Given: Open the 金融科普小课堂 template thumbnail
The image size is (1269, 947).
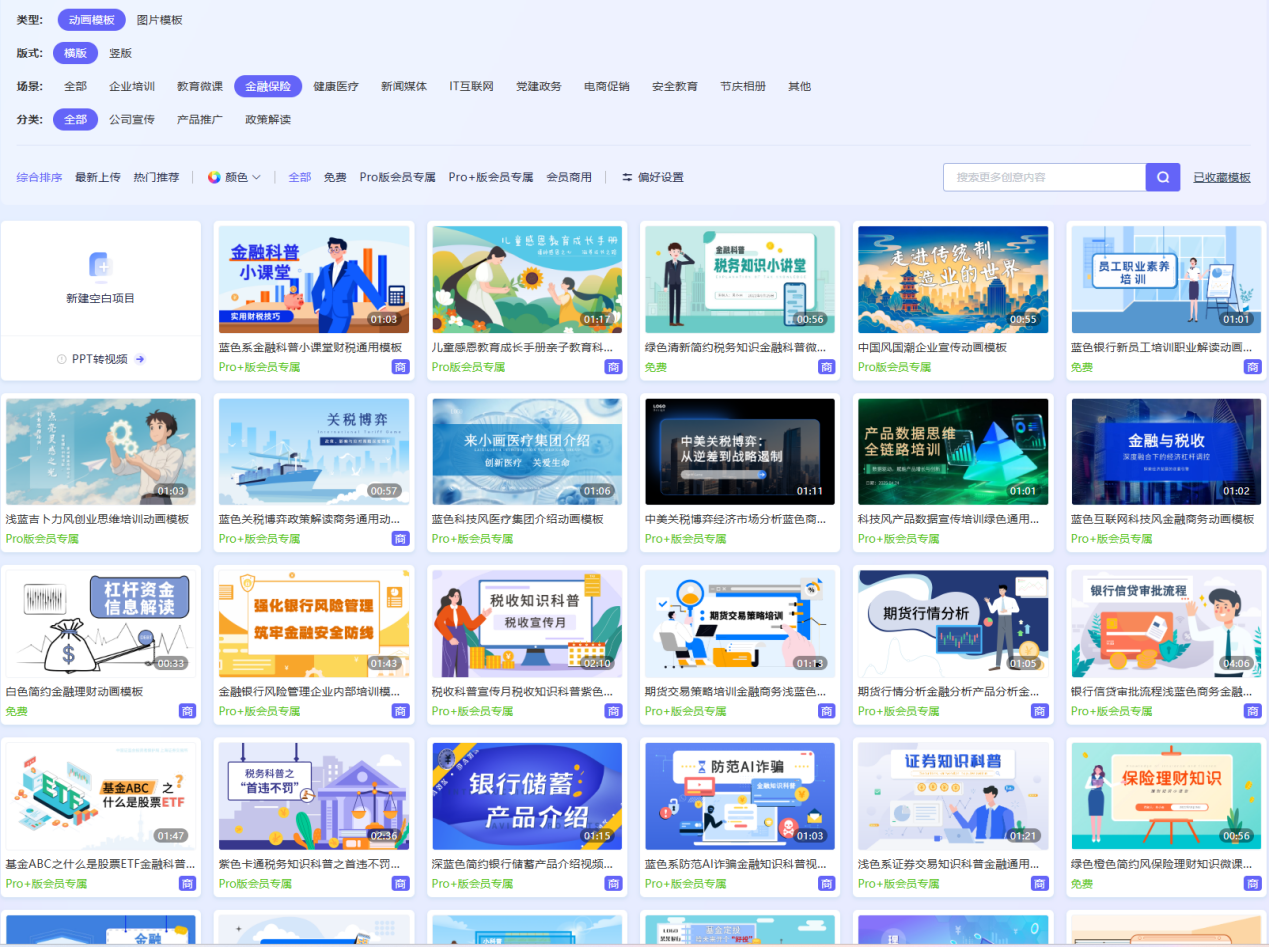Looking at the screenshot, I should tap(314, 278).
